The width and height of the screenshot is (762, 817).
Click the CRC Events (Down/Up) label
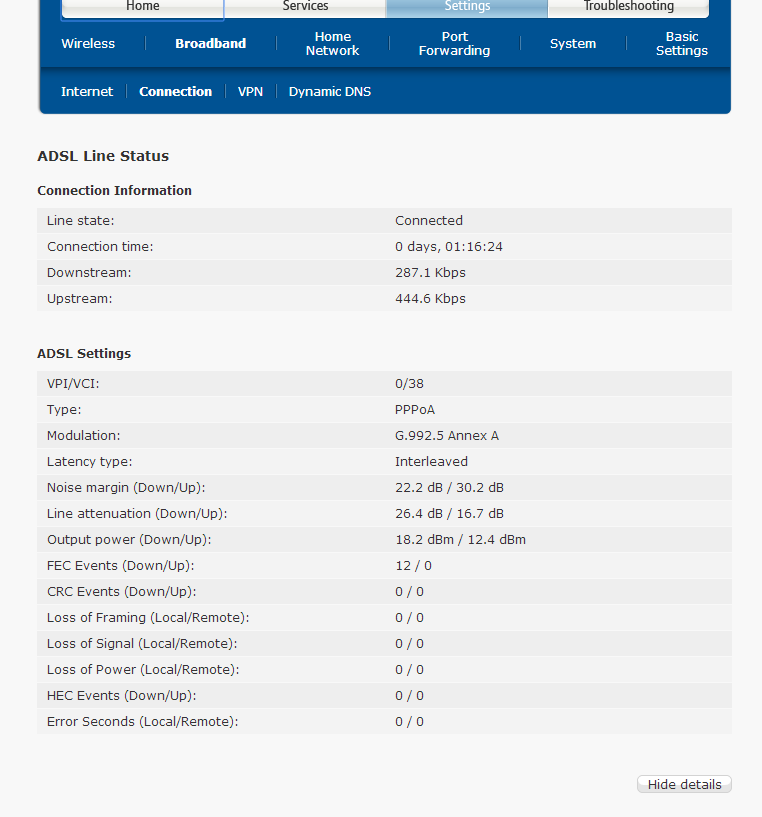point(121,592)
